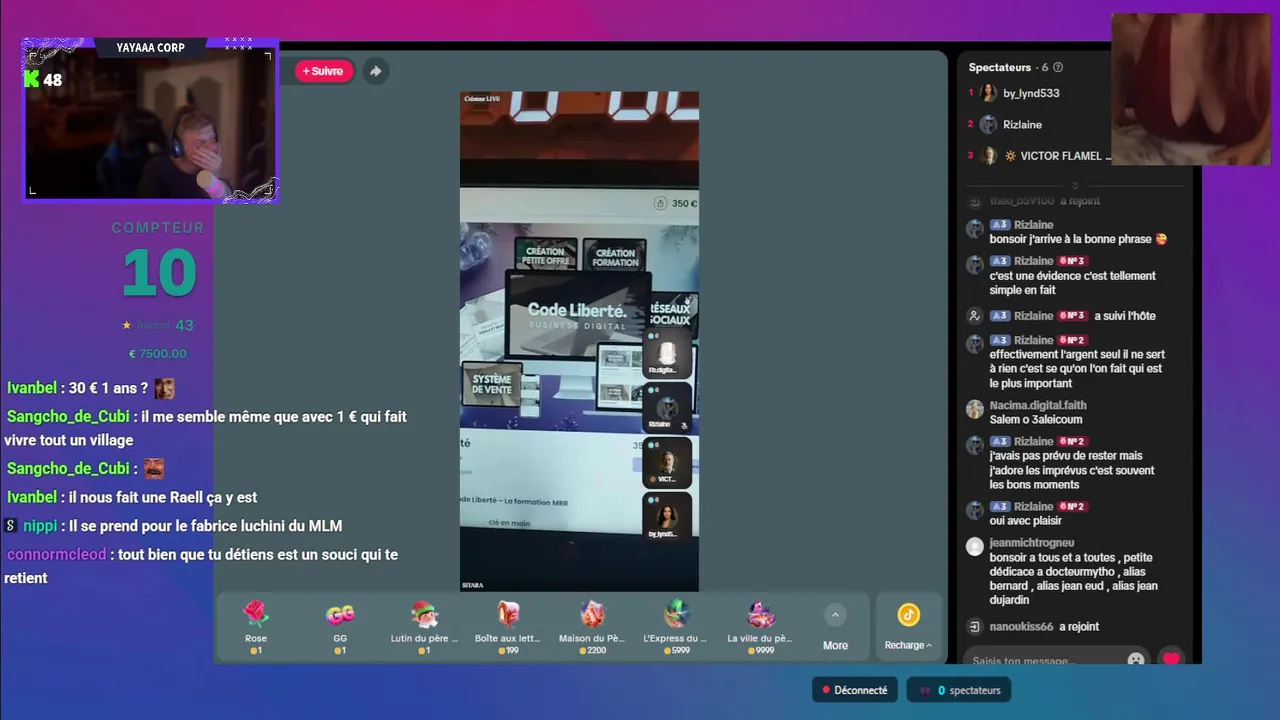Click Nacima.digital.faith username in chat
The image size is (1280, 720).
click(x=1038, y=405)
